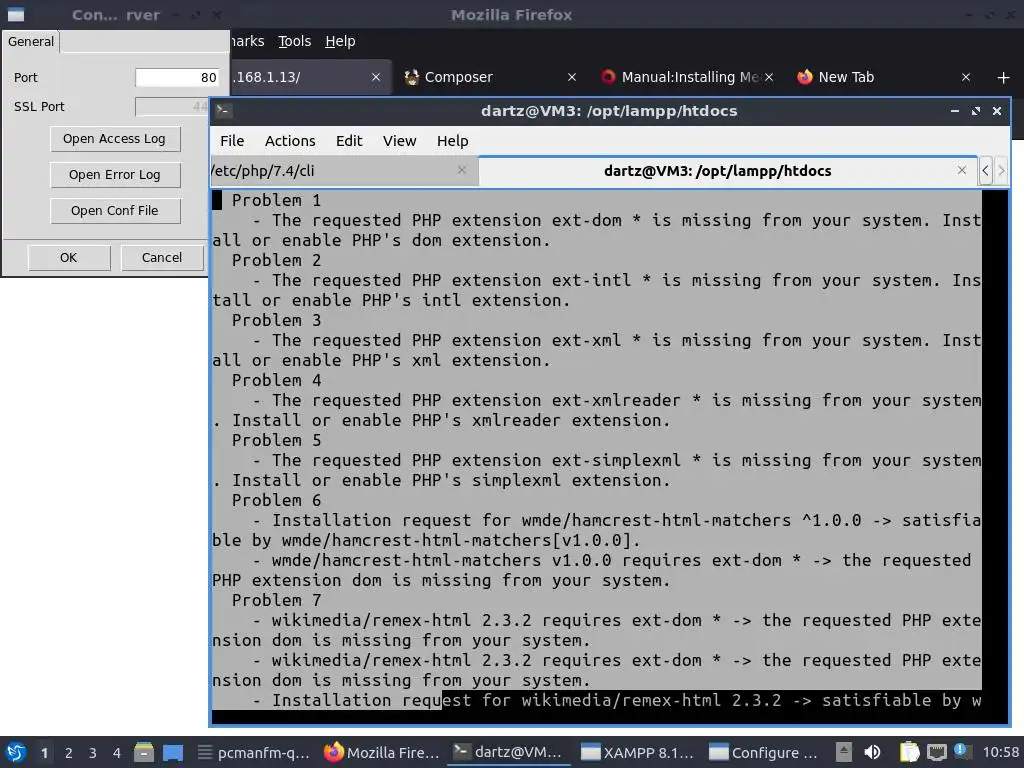Close the /opt/lampp/htdocs terminal tab
This screenshot has width=1024, height=768.
click(x=961, y=170)
